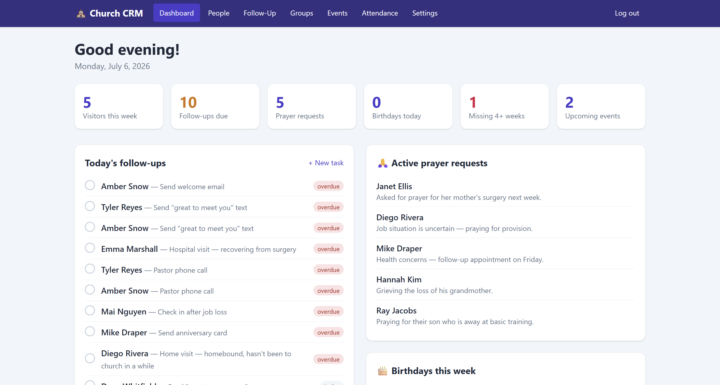Check off Diego Rivera's home visit task
720x385 pixels.
tap(90, 358)
